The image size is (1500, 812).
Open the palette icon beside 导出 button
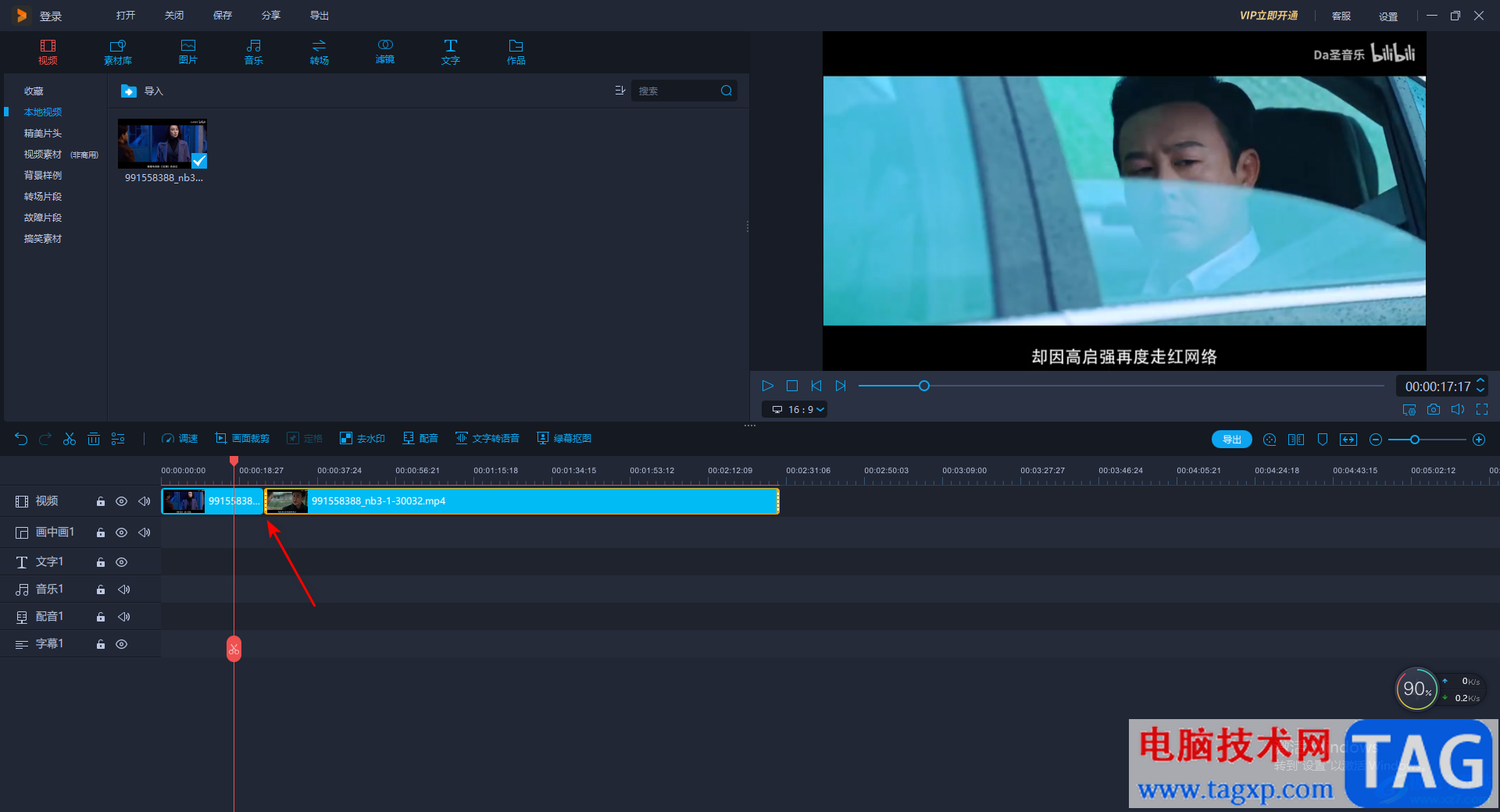tap(1270, 440)
